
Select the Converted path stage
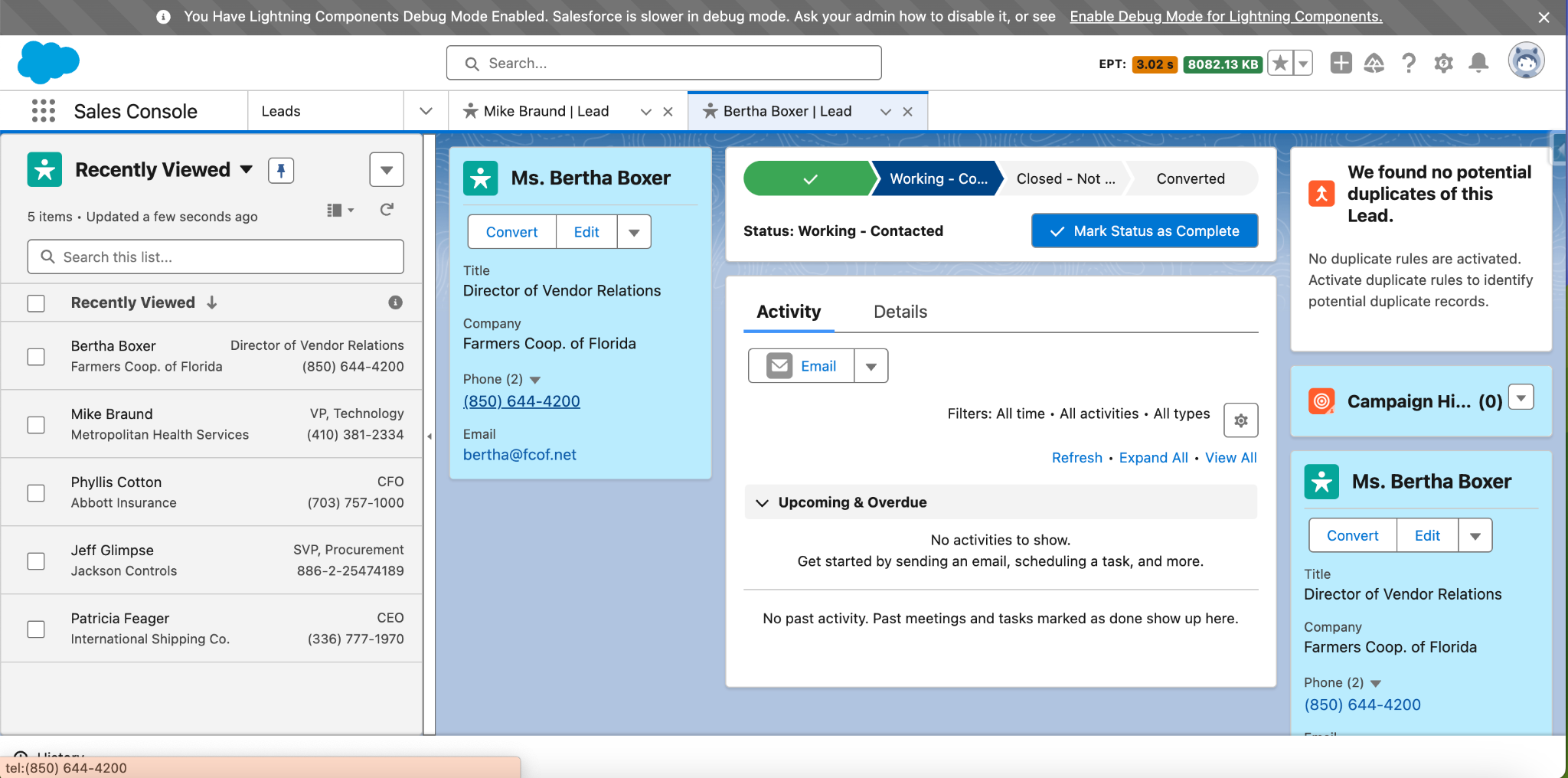(x=1191, y=178)
